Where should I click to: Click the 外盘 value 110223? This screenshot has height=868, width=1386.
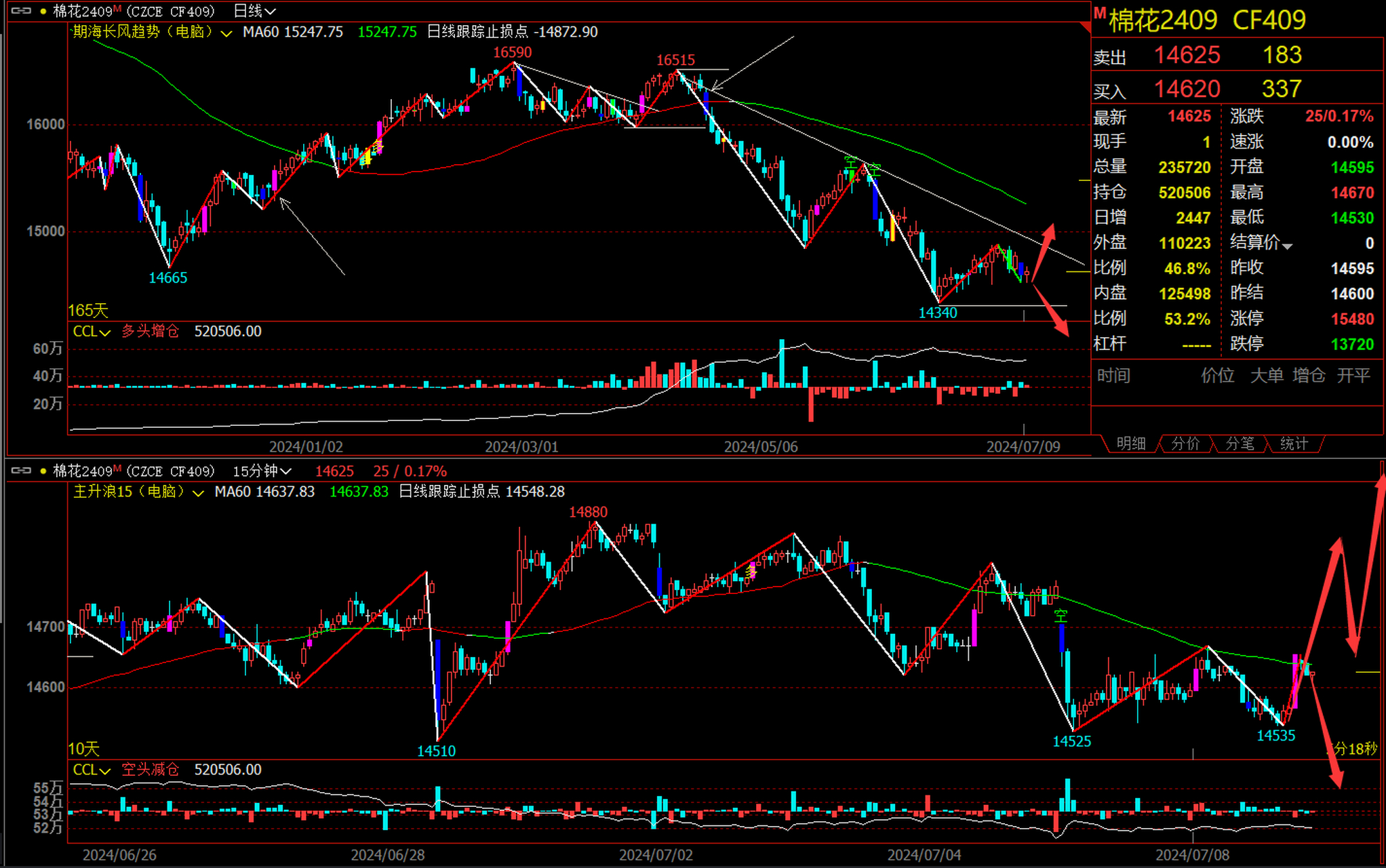[x=1184, y=243]
